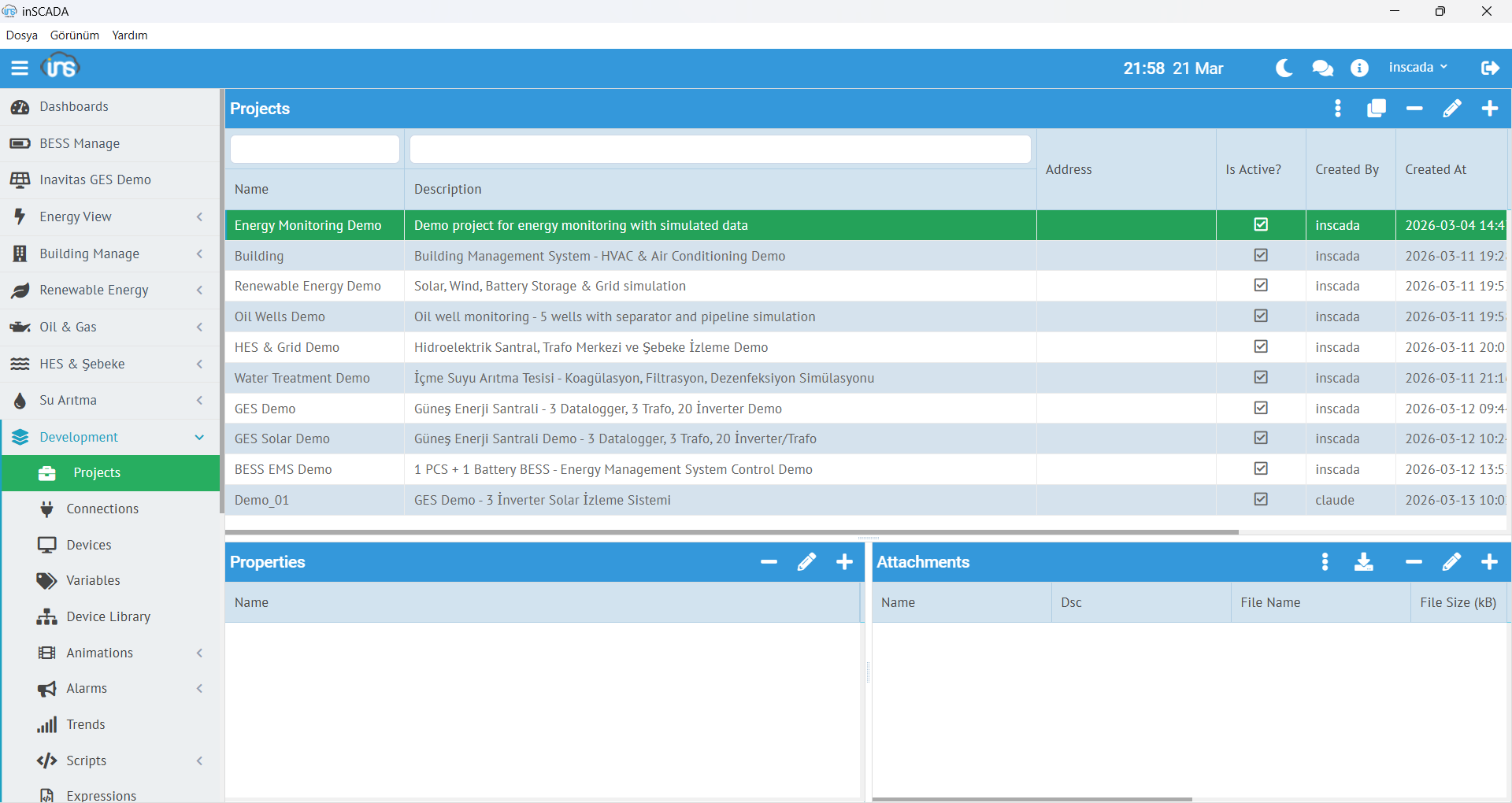
Task: Toggle sidebar with the hamburger menu icon
Action: [x=20, y=68]
